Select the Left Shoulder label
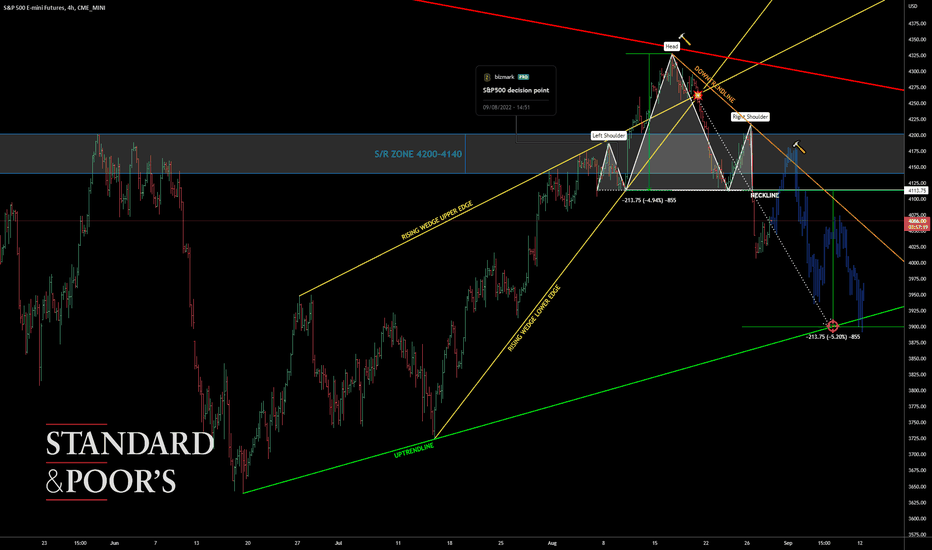This screenshot has width=932, height=550. click(x=609, y=136)
